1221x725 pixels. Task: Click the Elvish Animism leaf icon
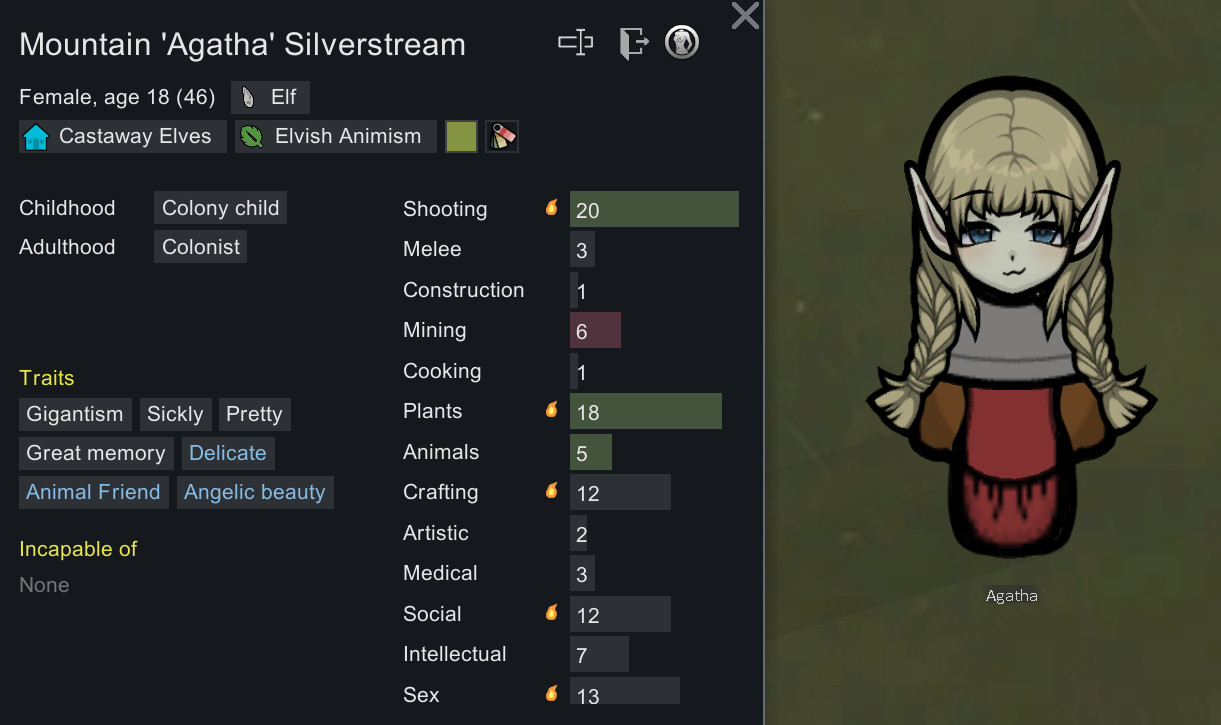click(252, 137)
